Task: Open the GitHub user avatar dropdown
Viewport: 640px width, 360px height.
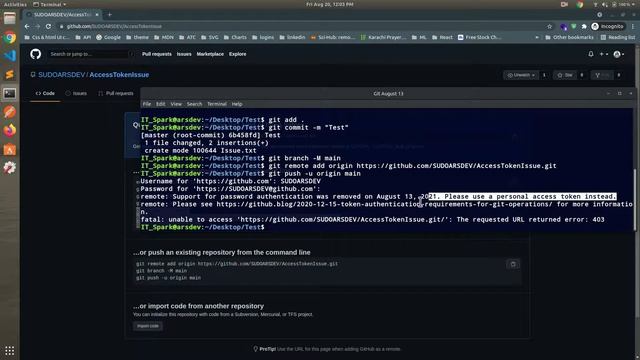Action: [x=619, y=54]
